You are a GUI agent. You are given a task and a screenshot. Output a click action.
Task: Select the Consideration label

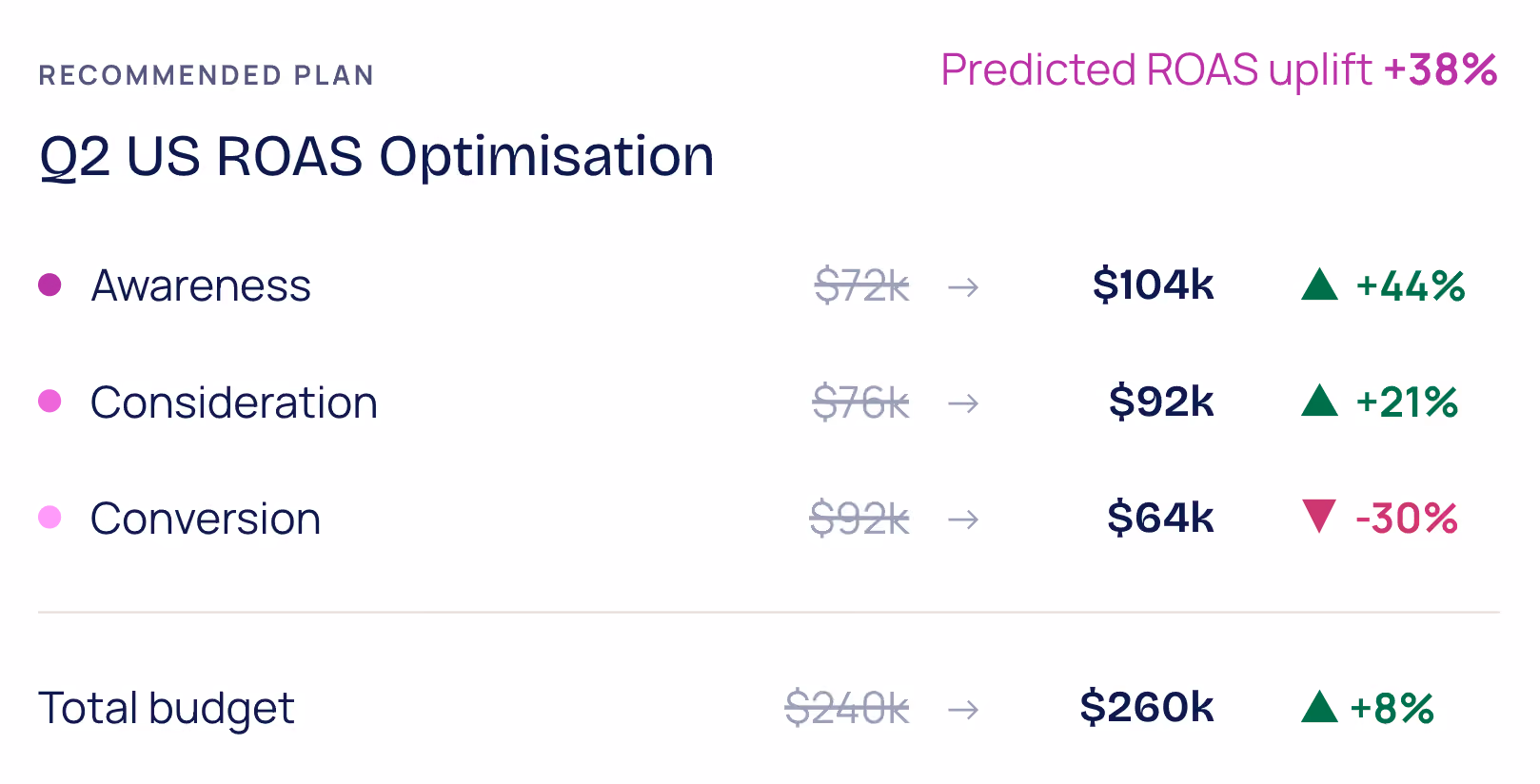pos(234,402)
